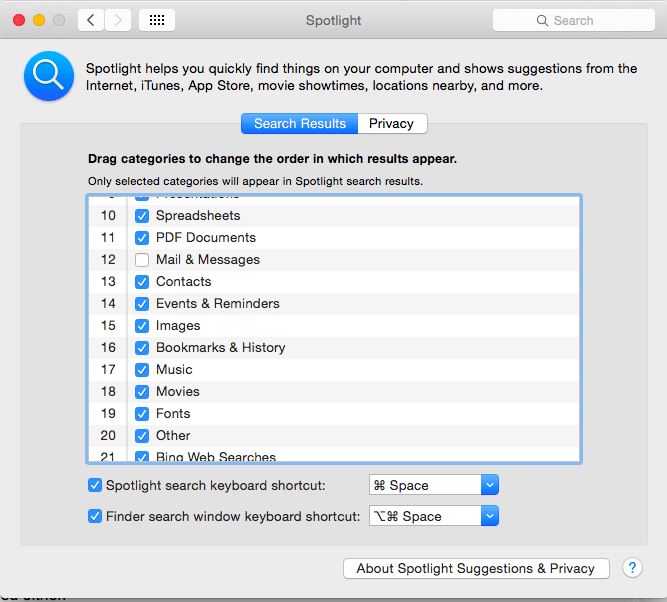Switch to the Privacy tab
Screen dimensions: 667x602
[392, 123]
